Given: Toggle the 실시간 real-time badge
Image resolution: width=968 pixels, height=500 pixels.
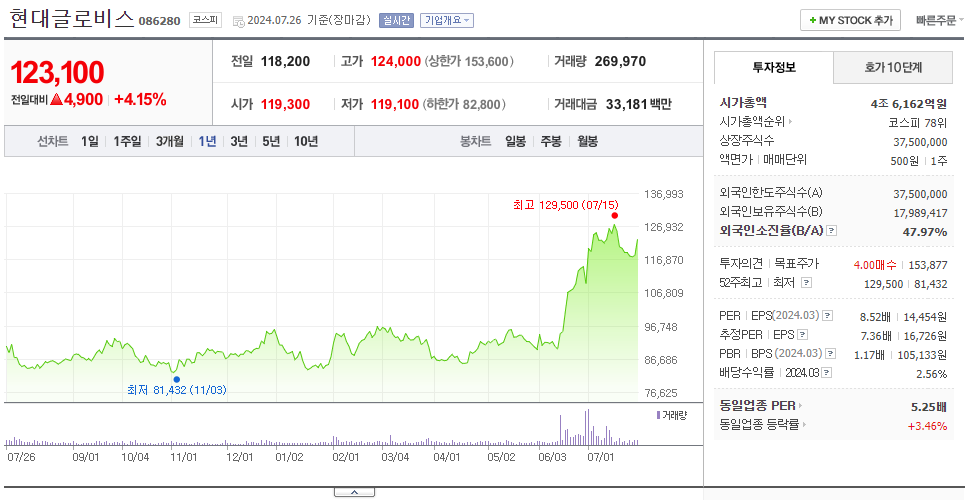Looking at the screenshot, I should pyautogui.click(x=396, y=20).
